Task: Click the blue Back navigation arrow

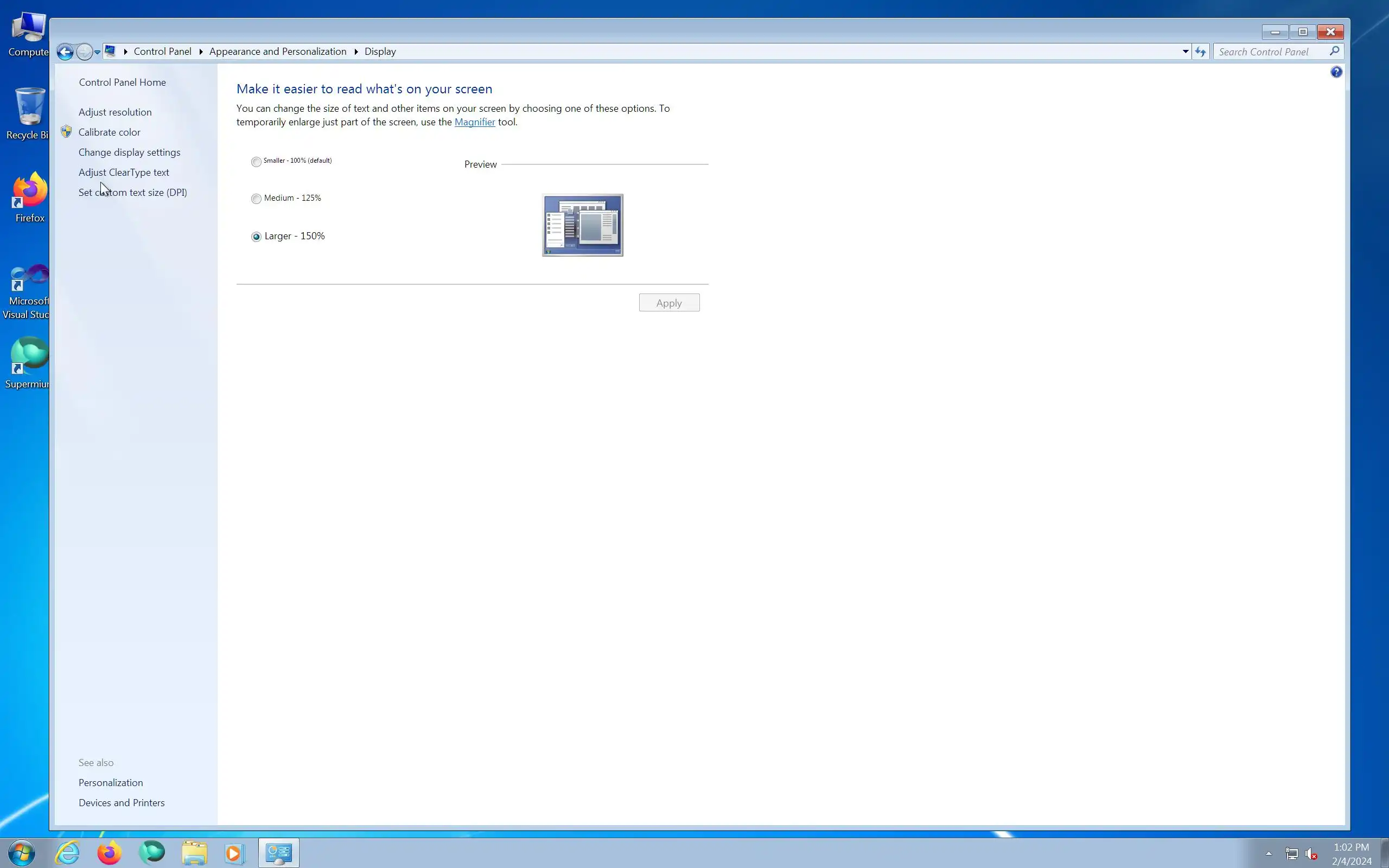Action: point(65,52)
